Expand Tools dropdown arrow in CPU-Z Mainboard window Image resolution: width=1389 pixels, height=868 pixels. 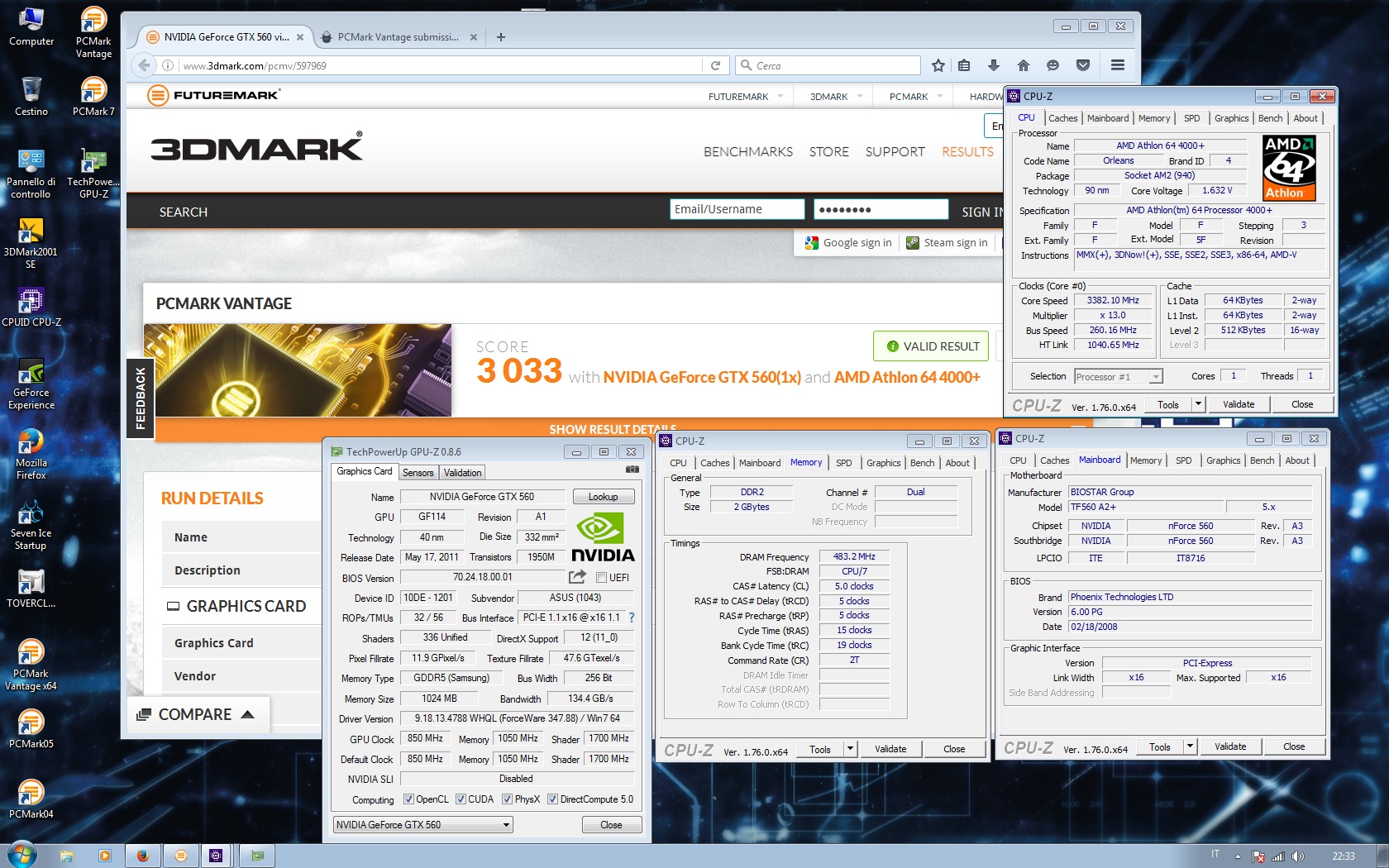(1190, 746)
